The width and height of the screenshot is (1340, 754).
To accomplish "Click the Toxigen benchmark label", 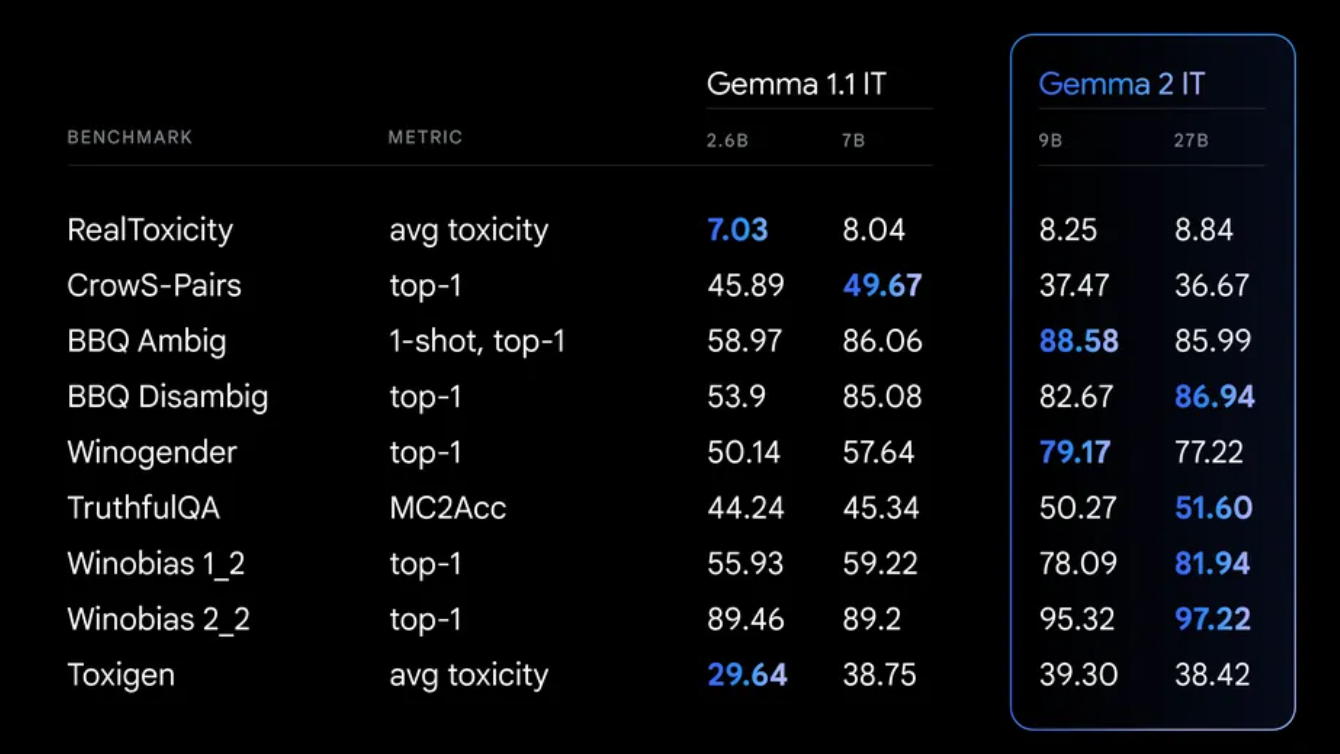I will (121, 675).
